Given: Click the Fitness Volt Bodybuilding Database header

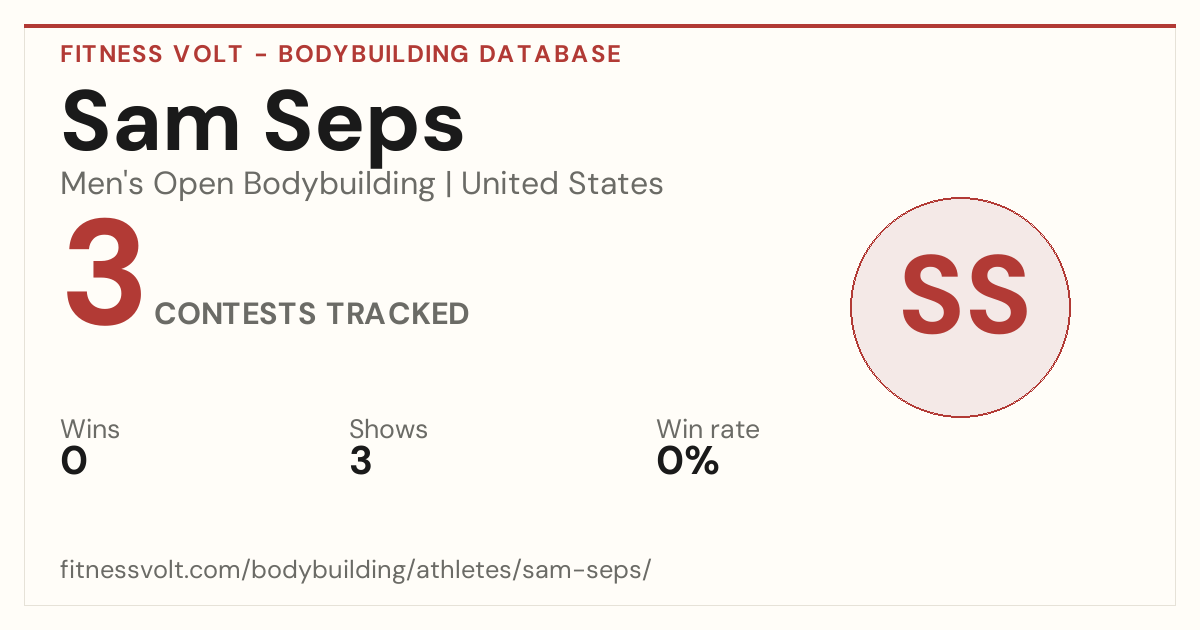Looking at the screenshot, I should pos(341,54).
